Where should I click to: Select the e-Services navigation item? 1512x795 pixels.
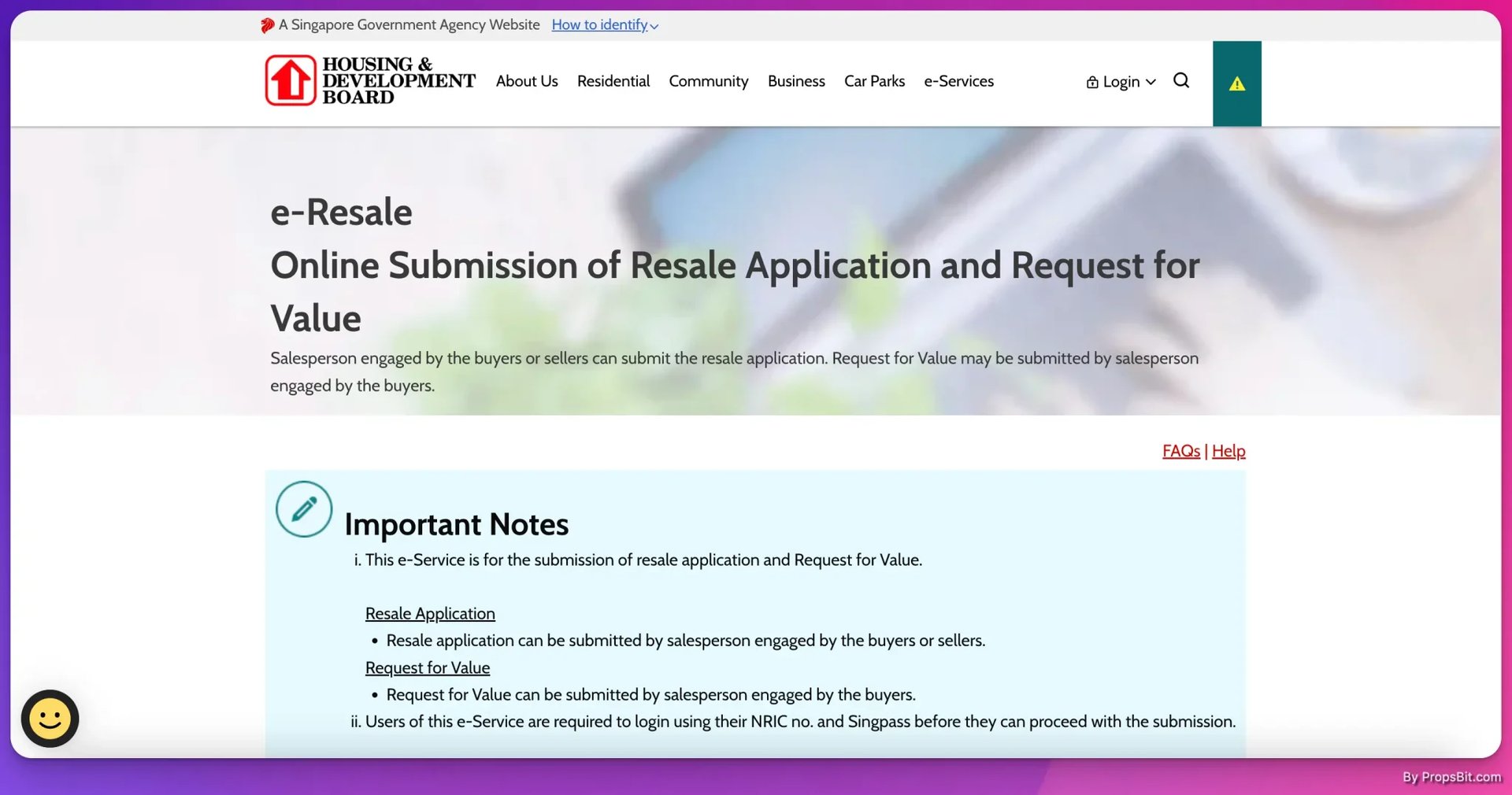pyautogui.click(x=958, y=80)
